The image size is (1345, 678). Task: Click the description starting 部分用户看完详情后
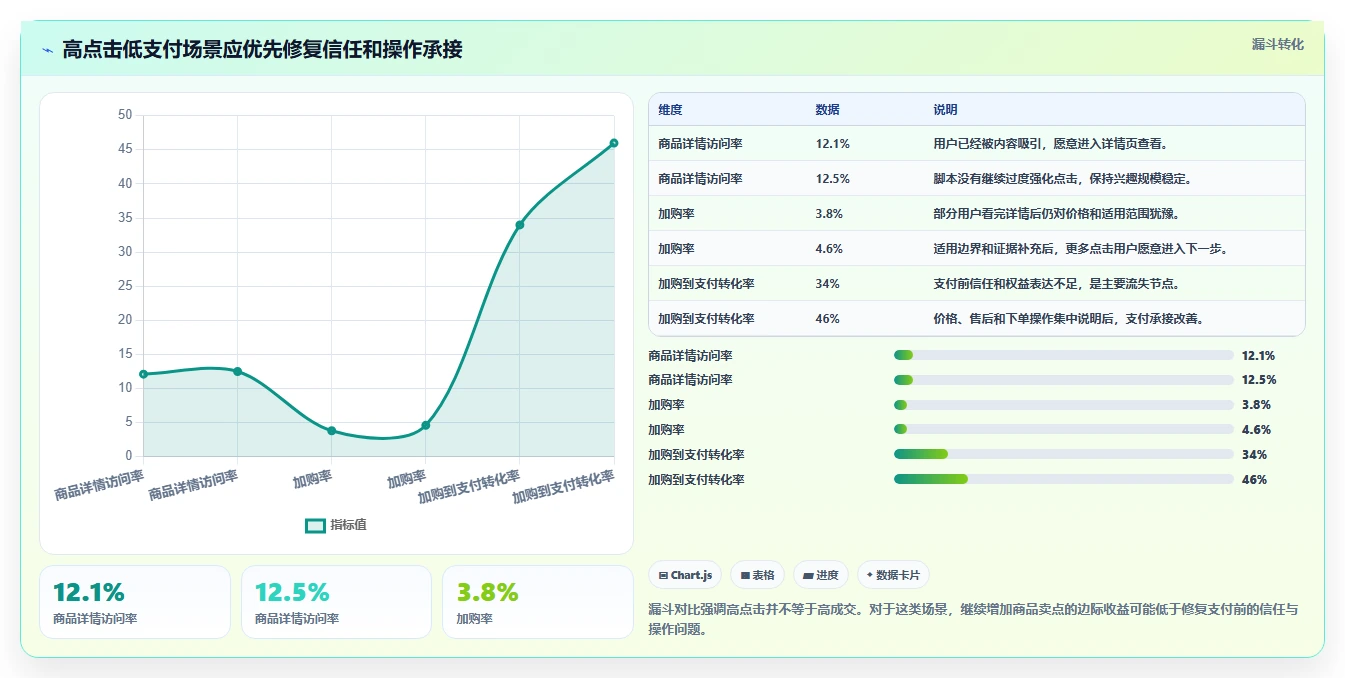tap(1057, 214)
